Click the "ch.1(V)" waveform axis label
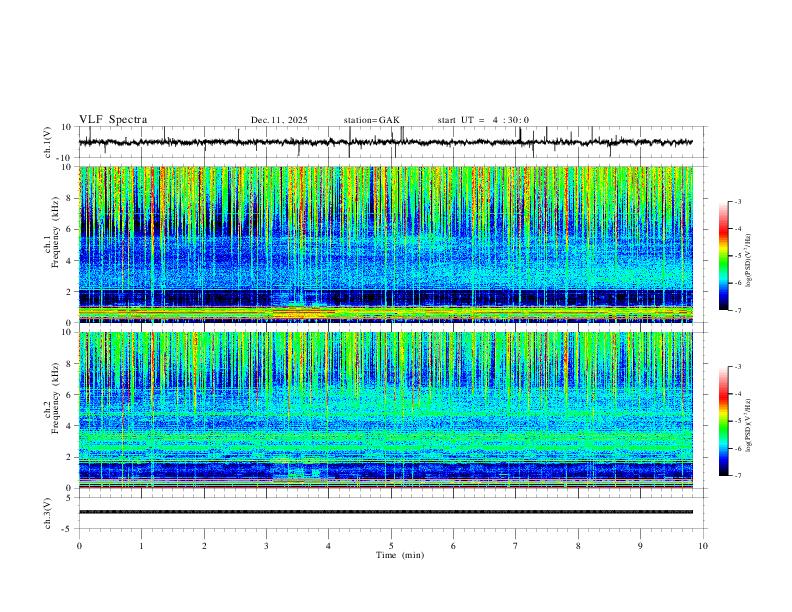This screenshot has width=792, height=612. 48,142
